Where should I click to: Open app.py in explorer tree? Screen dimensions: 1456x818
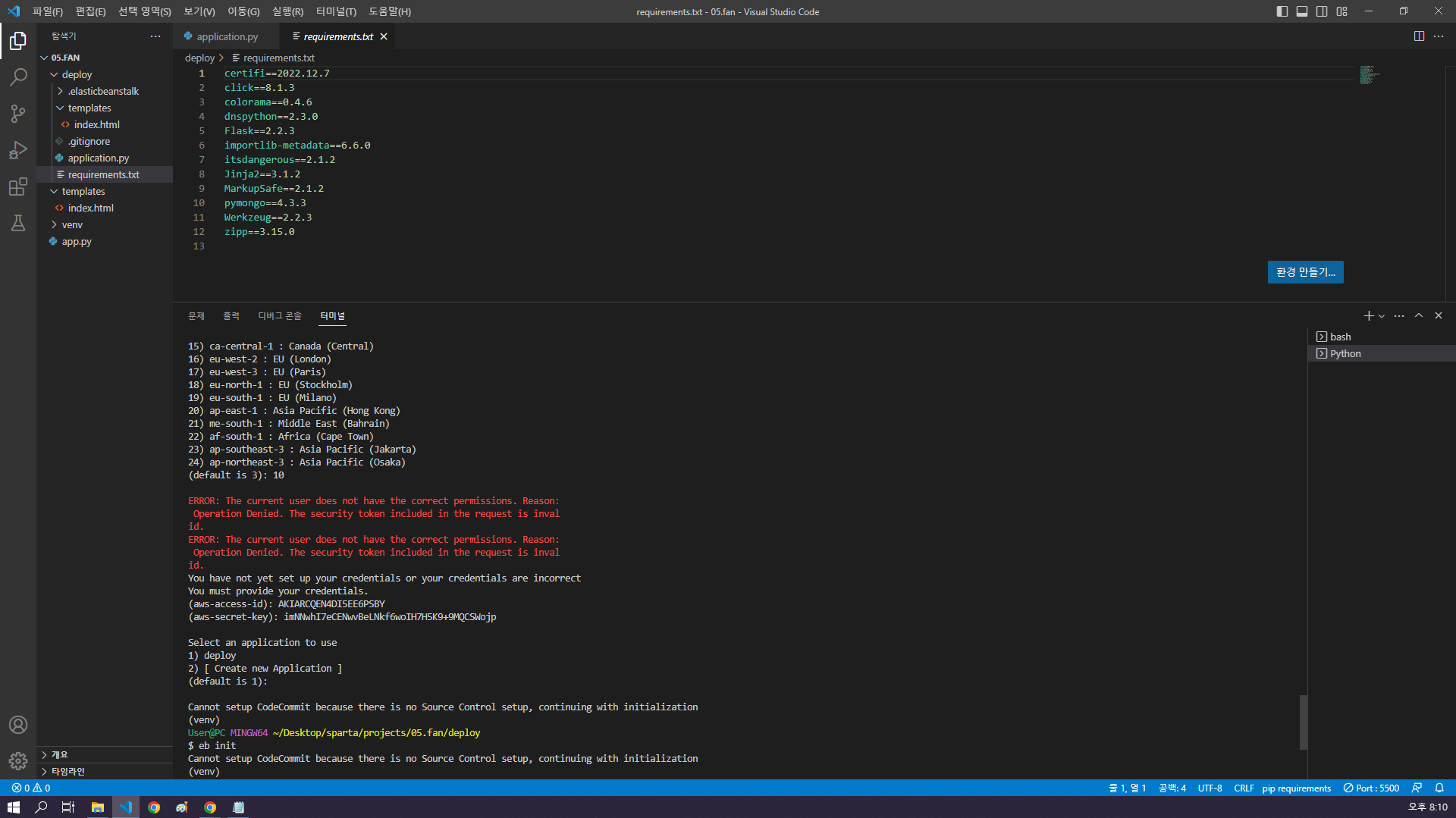(x=105, y=241)
